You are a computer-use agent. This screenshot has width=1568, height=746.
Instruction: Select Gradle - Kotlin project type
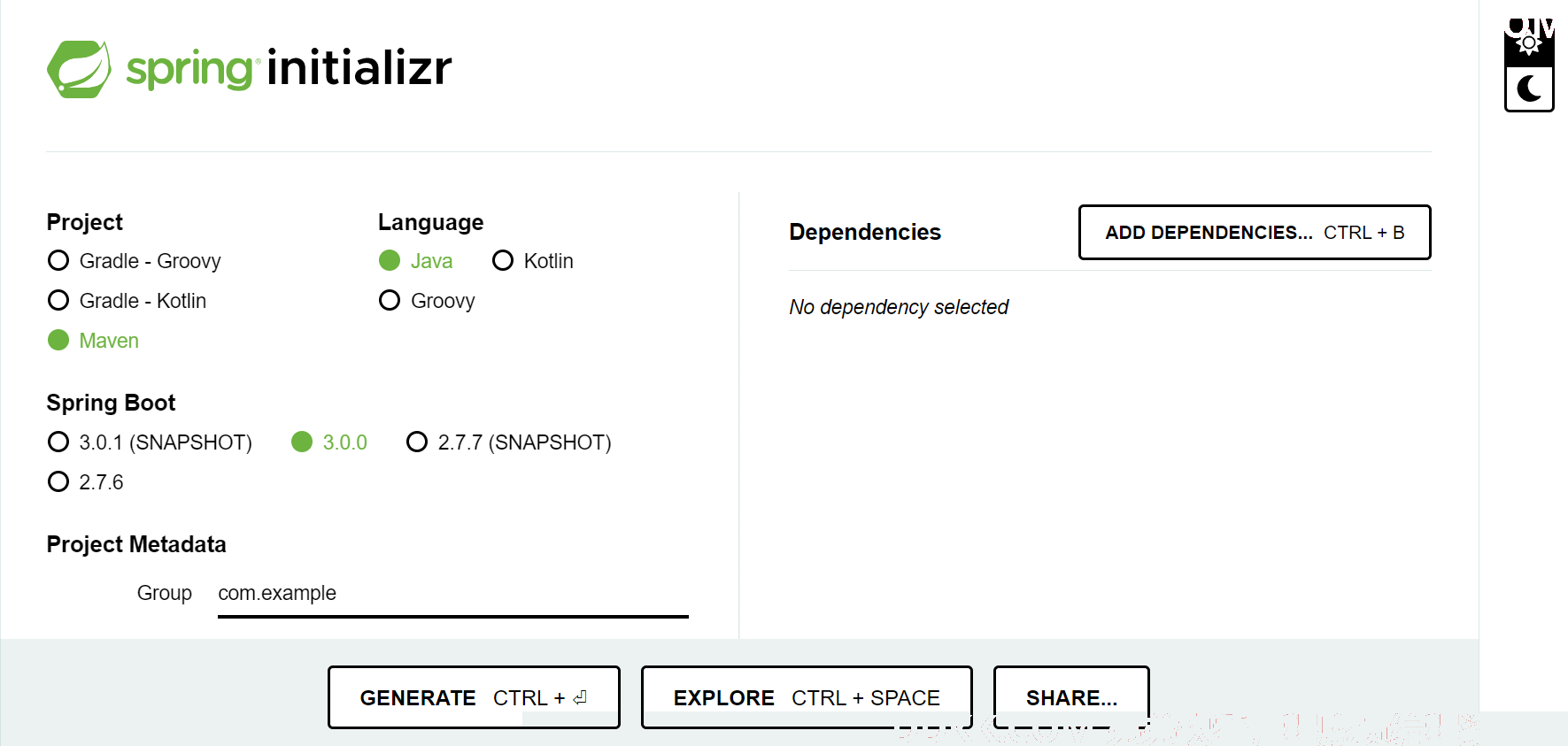point(127,301)
